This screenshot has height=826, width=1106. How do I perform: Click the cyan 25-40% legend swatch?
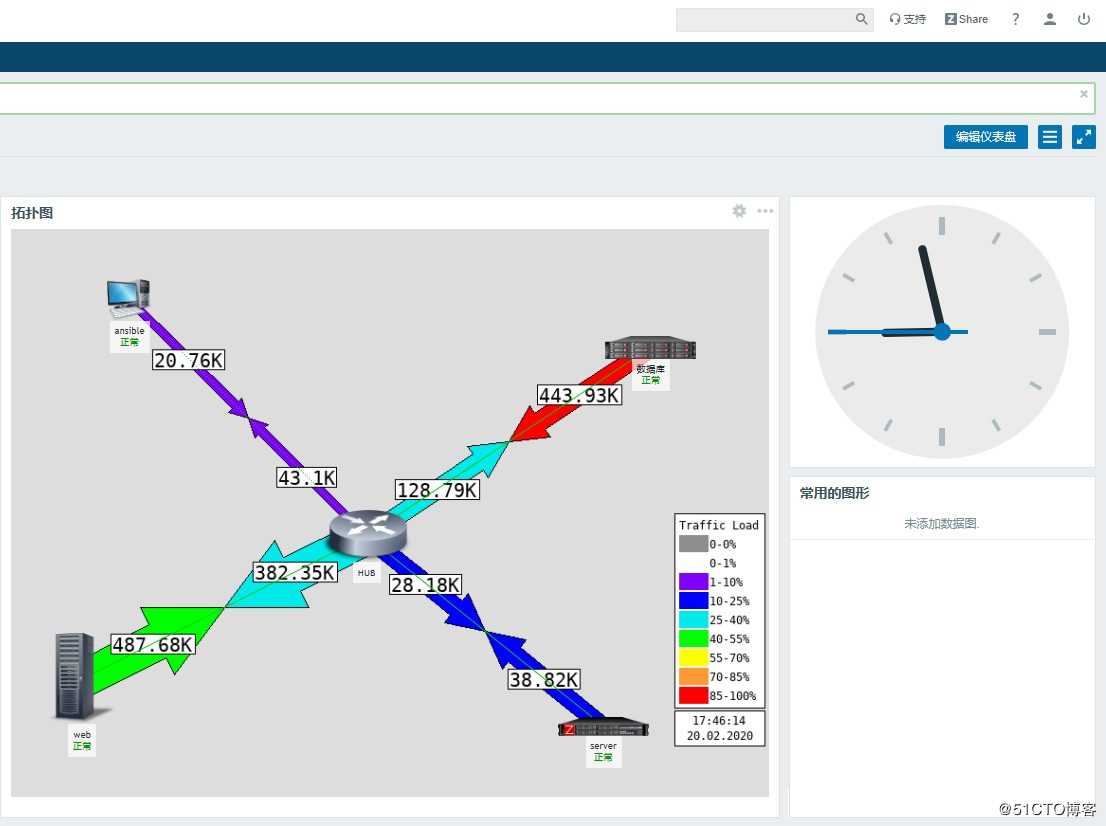693,619
